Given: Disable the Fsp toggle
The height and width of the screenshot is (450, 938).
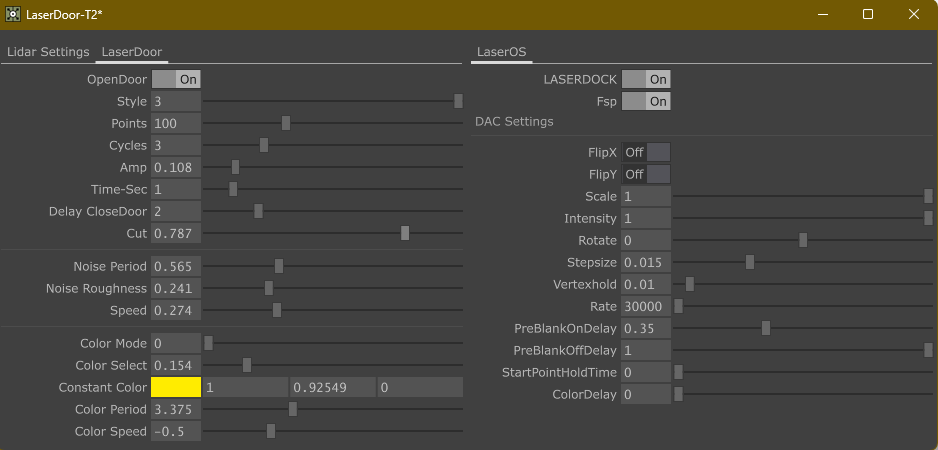Looking at the screenshot, I should click(646, 102).
